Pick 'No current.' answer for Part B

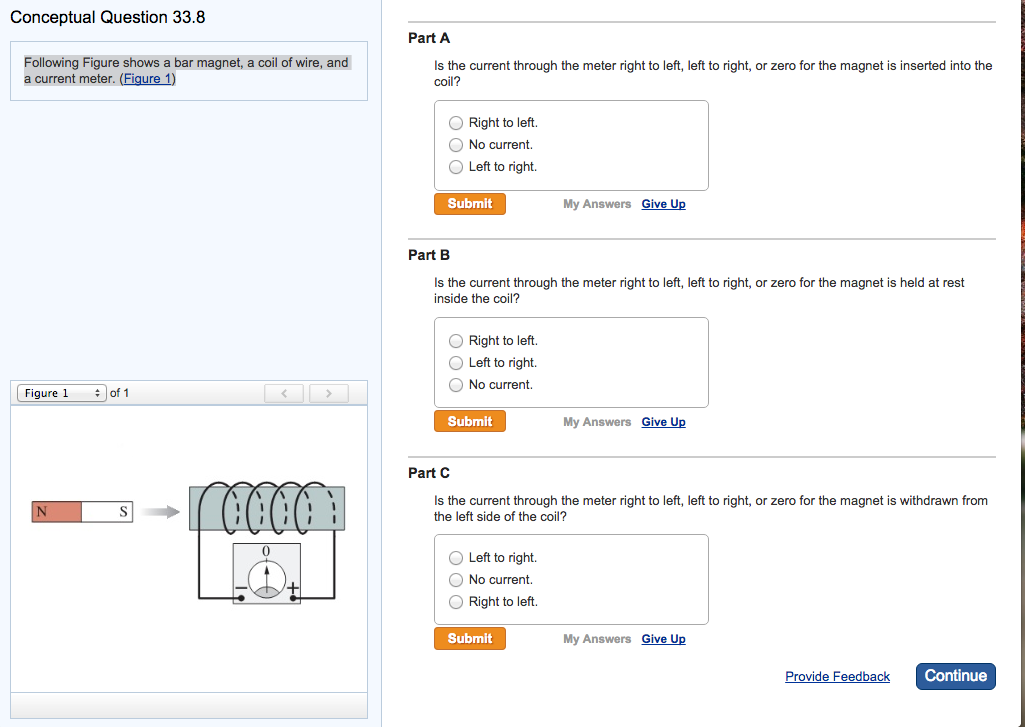click(x=456, y=385)
